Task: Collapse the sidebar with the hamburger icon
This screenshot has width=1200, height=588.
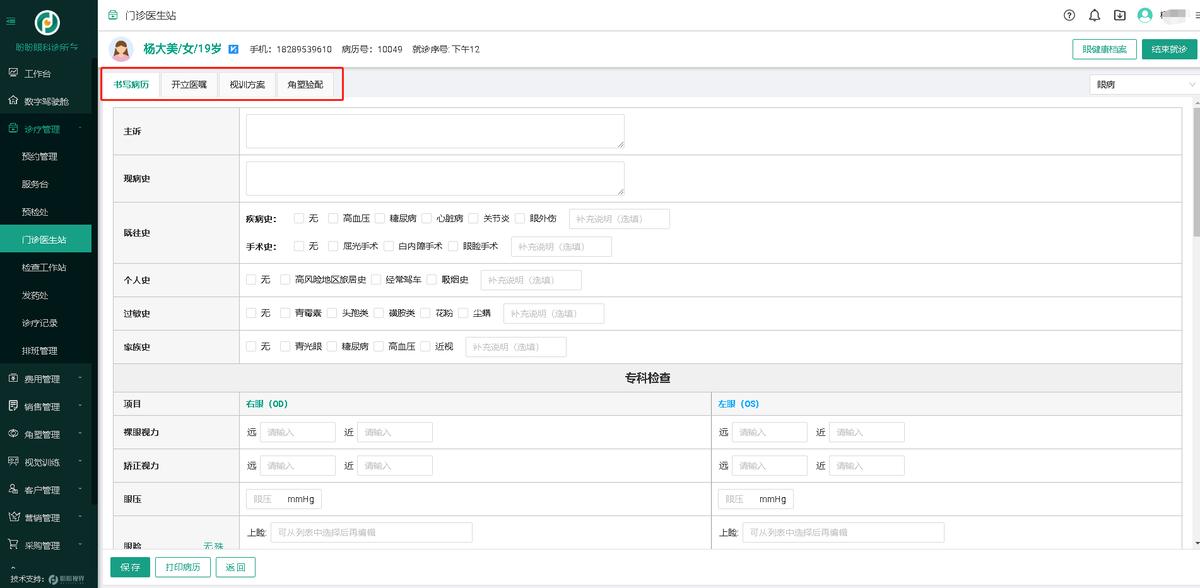Action: (11, 20)
